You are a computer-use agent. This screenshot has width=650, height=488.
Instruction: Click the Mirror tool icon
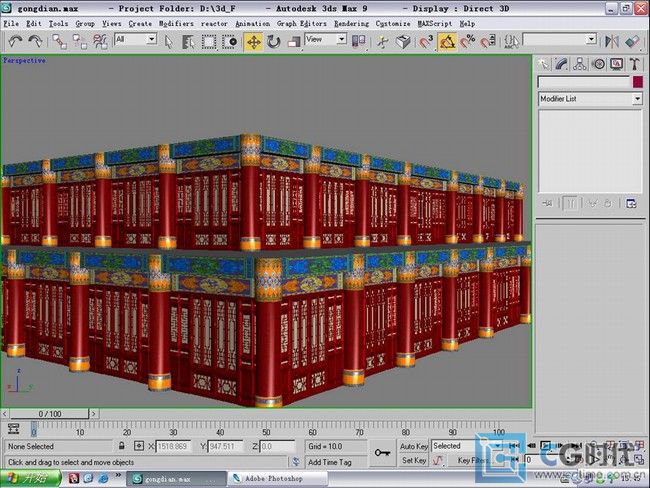(612, 41)
